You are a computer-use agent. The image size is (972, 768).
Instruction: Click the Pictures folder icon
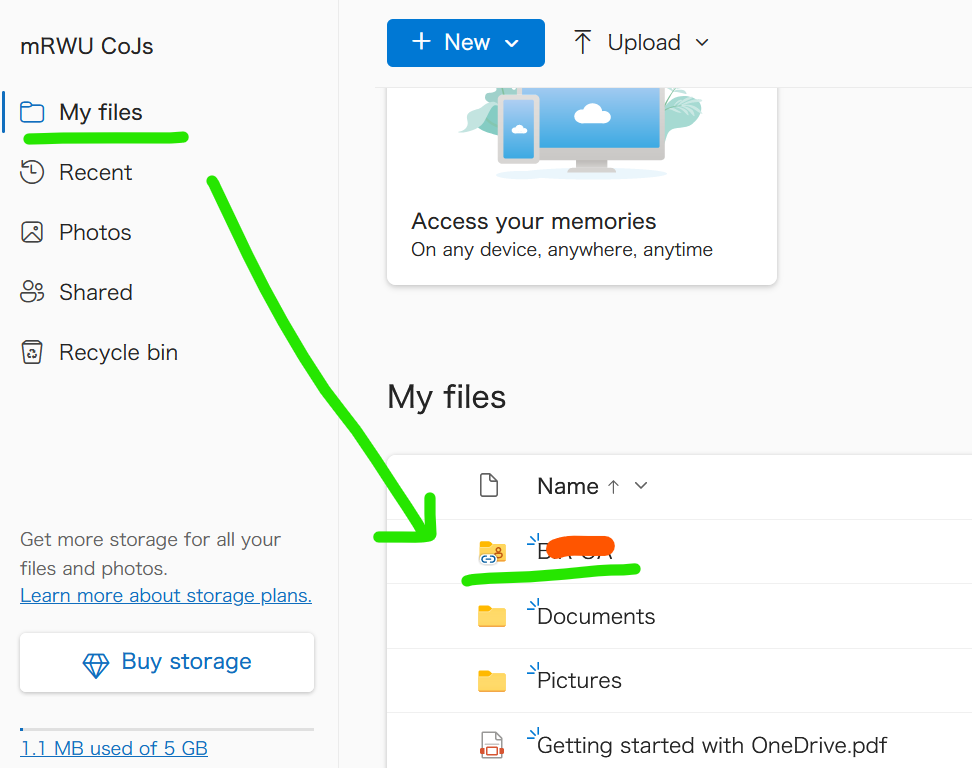click(x=492, y=681)
